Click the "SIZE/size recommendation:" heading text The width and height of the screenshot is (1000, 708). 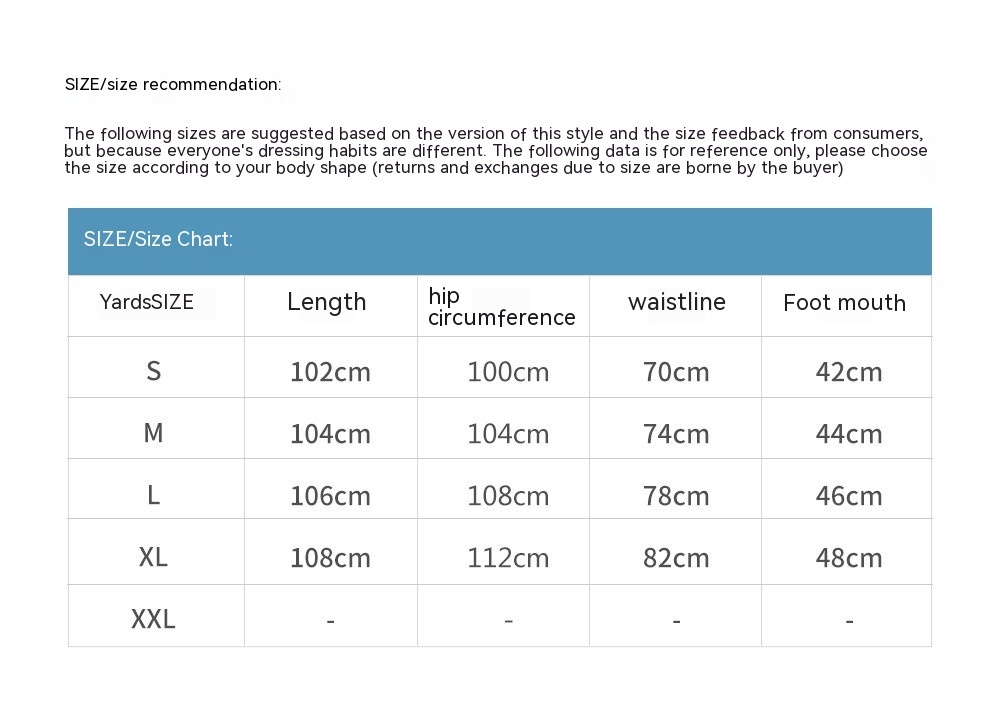coord(173,85)
